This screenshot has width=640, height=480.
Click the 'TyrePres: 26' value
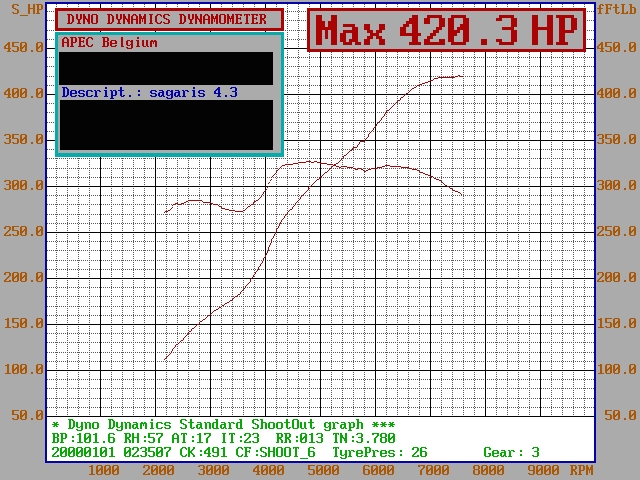(x=380, y=453)
